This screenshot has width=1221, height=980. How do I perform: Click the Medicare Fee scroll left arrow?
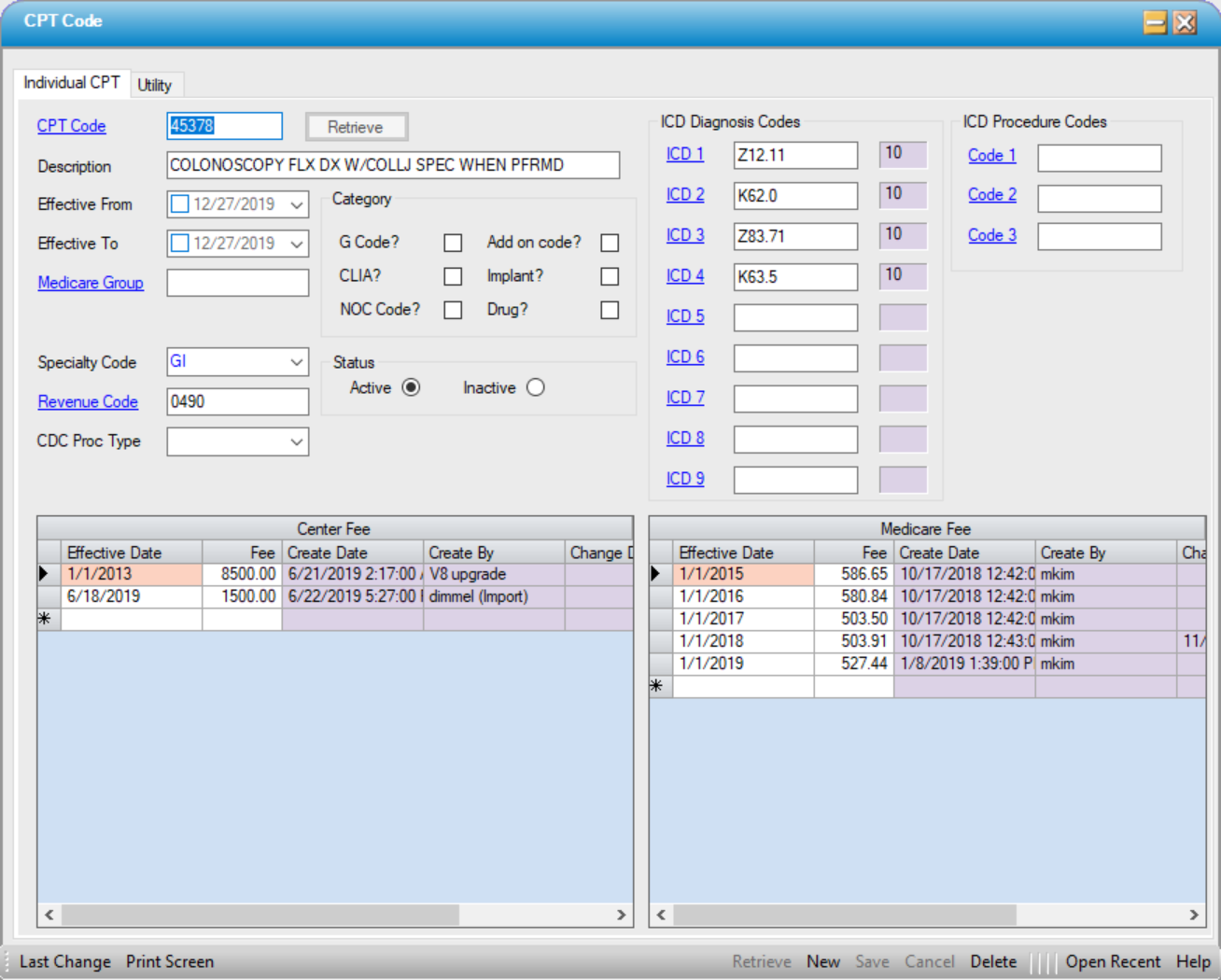click(x=661, y=915)
